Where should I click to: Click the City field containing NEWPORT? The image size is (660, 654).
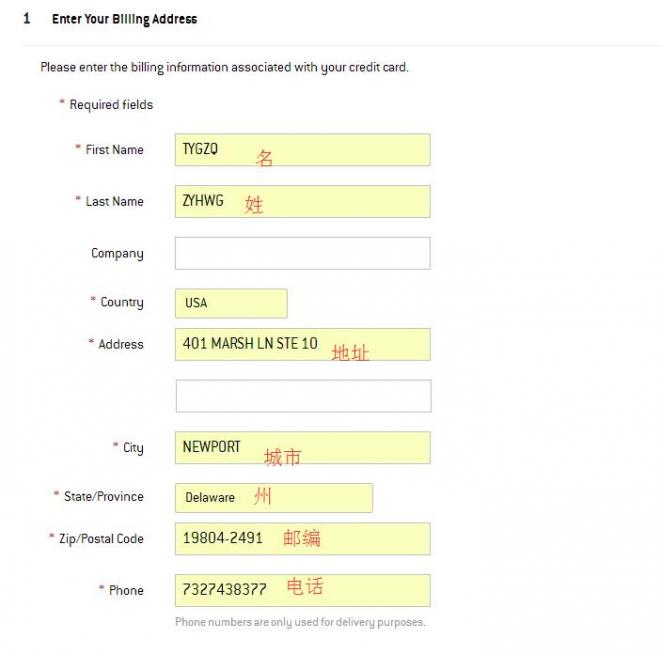point(303,448)
